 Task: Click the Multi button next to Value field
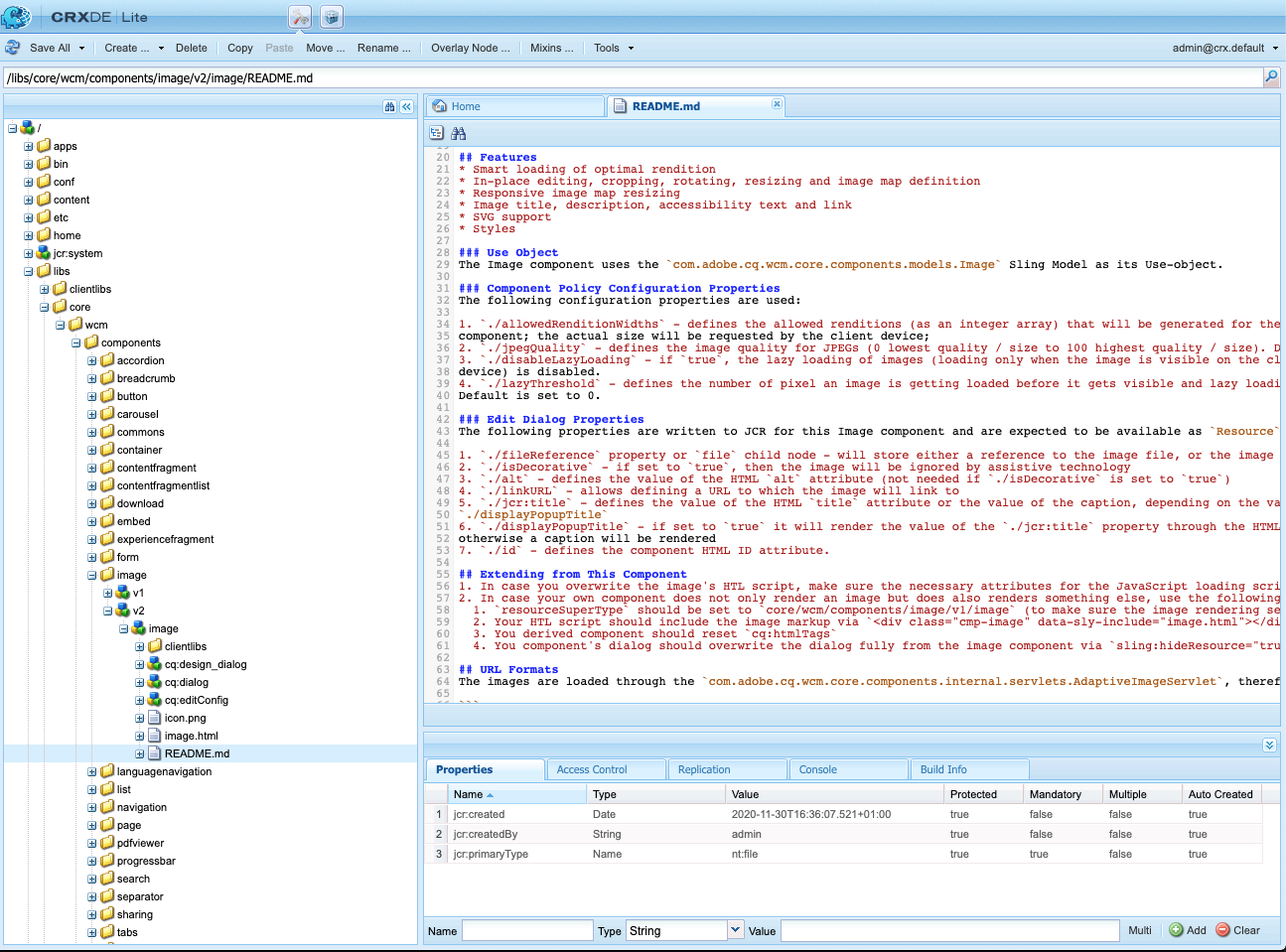[x=1140, y=930]
